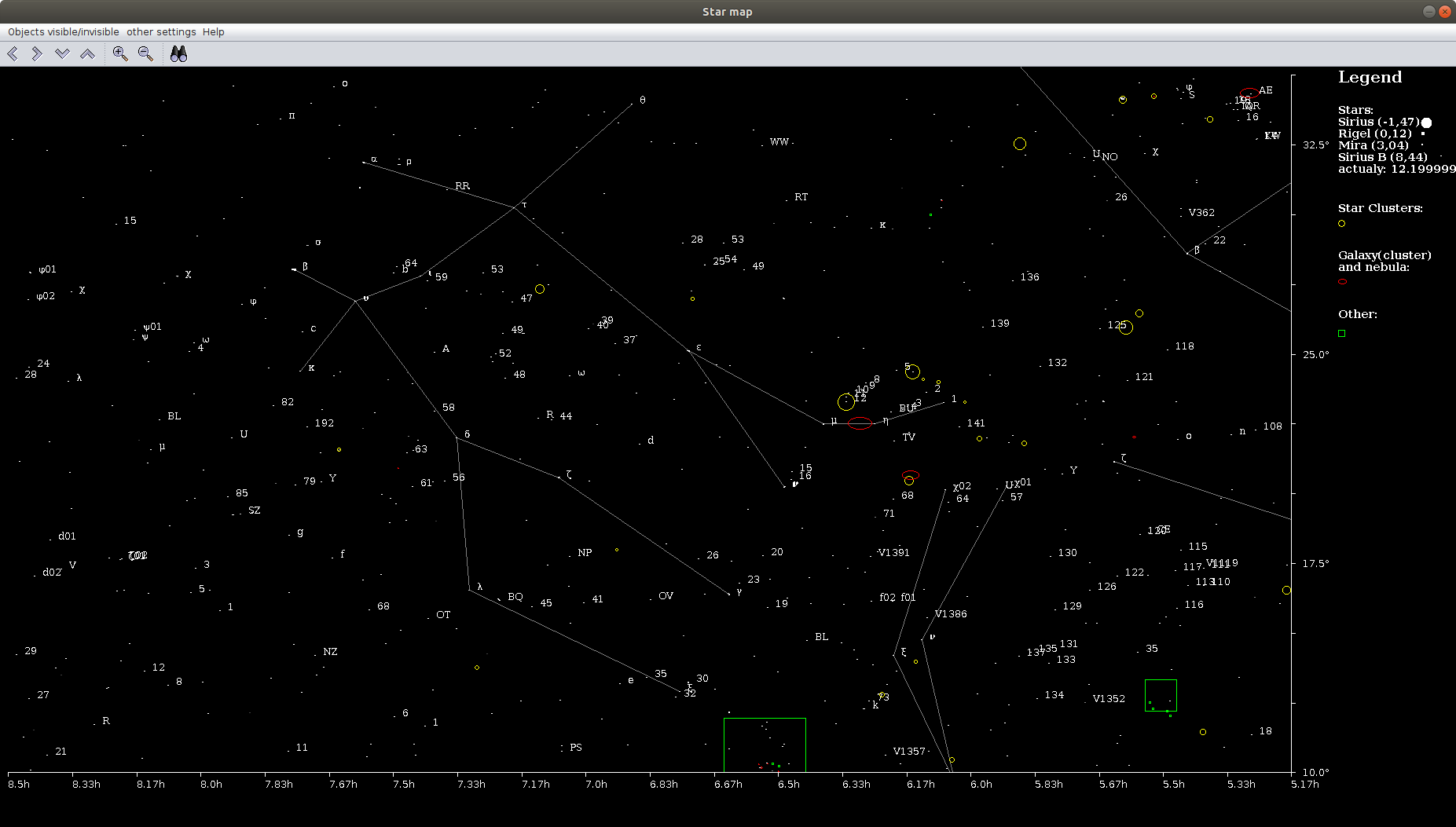Click the Galaxy and nebula legend red ellipse
1456x827 pixels.
[1342, 281]
